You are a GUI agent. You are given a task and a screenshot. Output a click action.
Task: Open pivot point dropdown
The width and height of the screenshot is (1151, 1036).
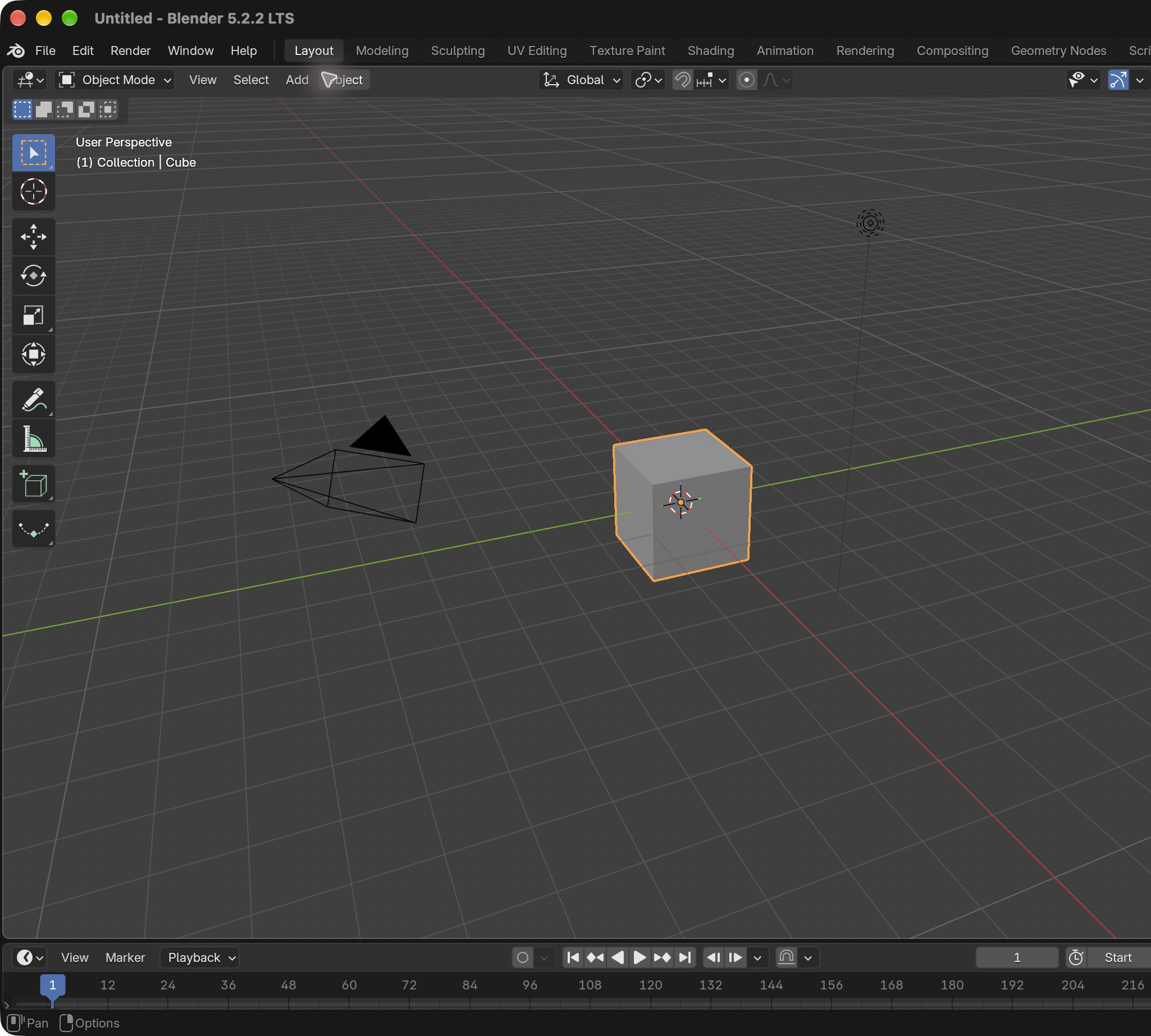coord(648,80)
